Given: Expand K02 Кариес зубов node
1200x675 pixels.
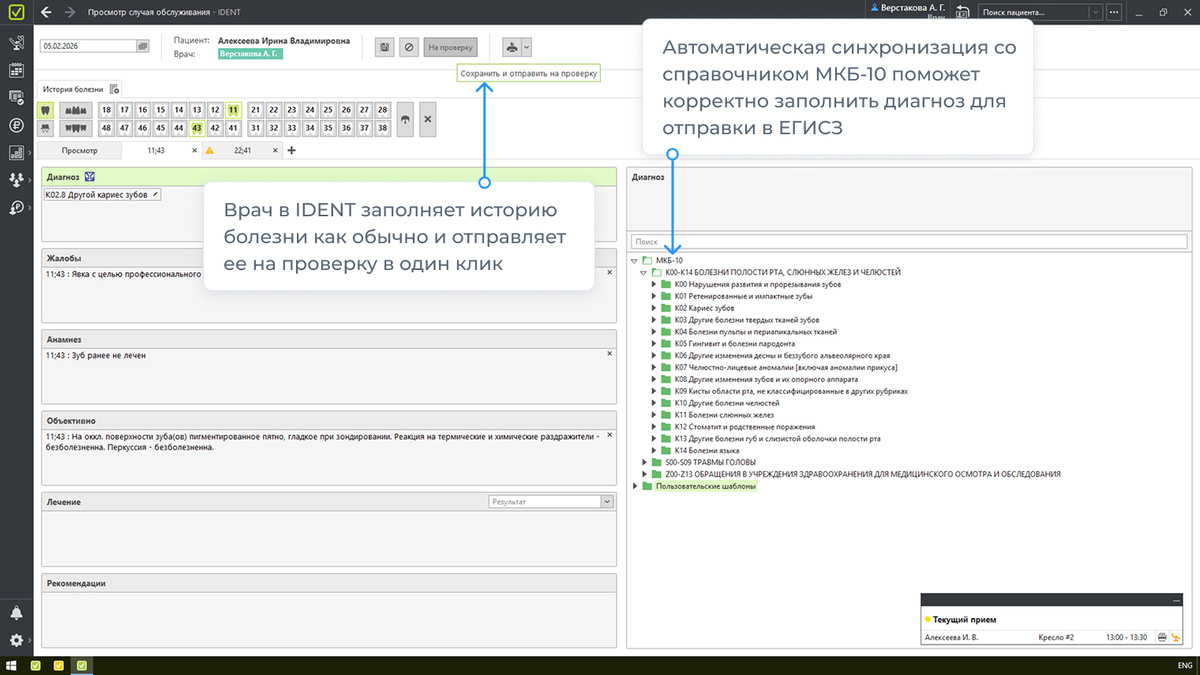Looking at the screenshot, I should (x=654, y=308).
